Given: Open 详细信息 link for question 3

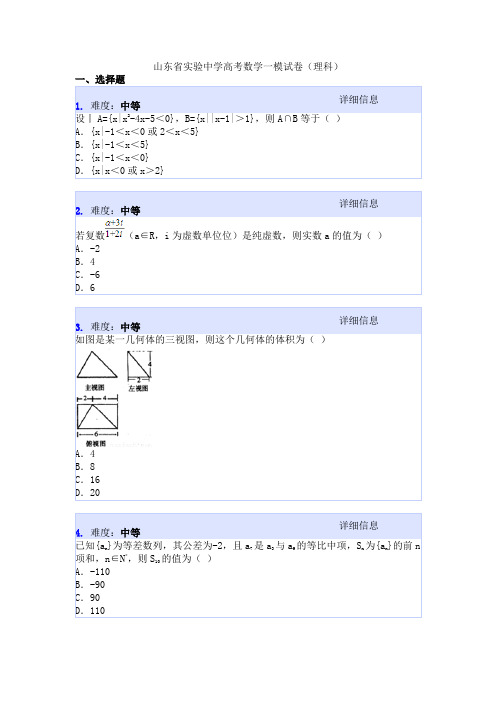Looking at the screenshot, I should coord(359,321).
